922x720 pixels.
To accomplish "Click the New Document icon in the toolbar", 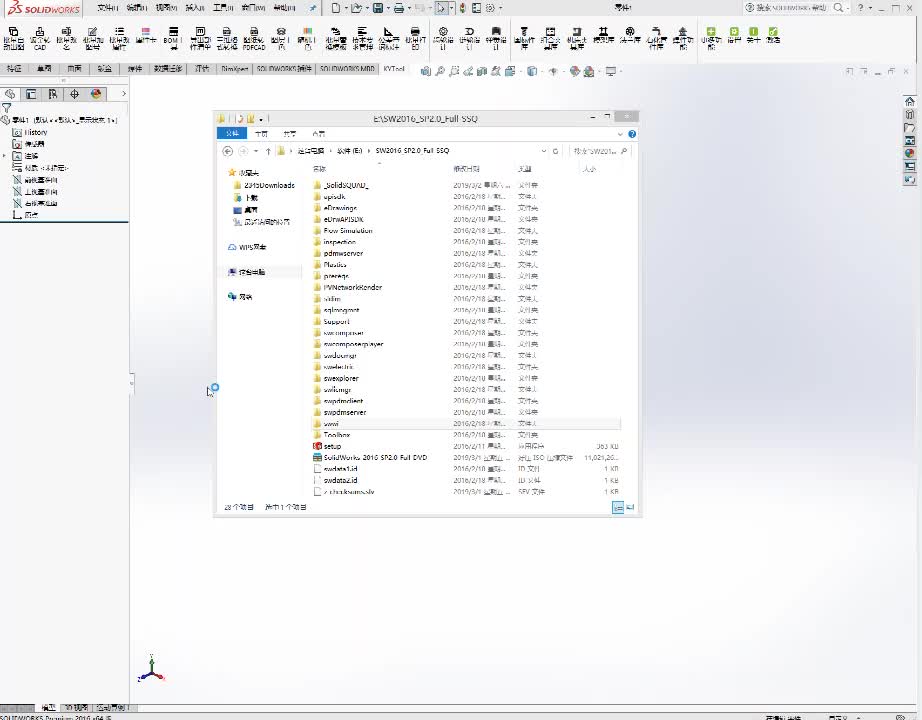I will pyautogui.click(x=336, y=7).
